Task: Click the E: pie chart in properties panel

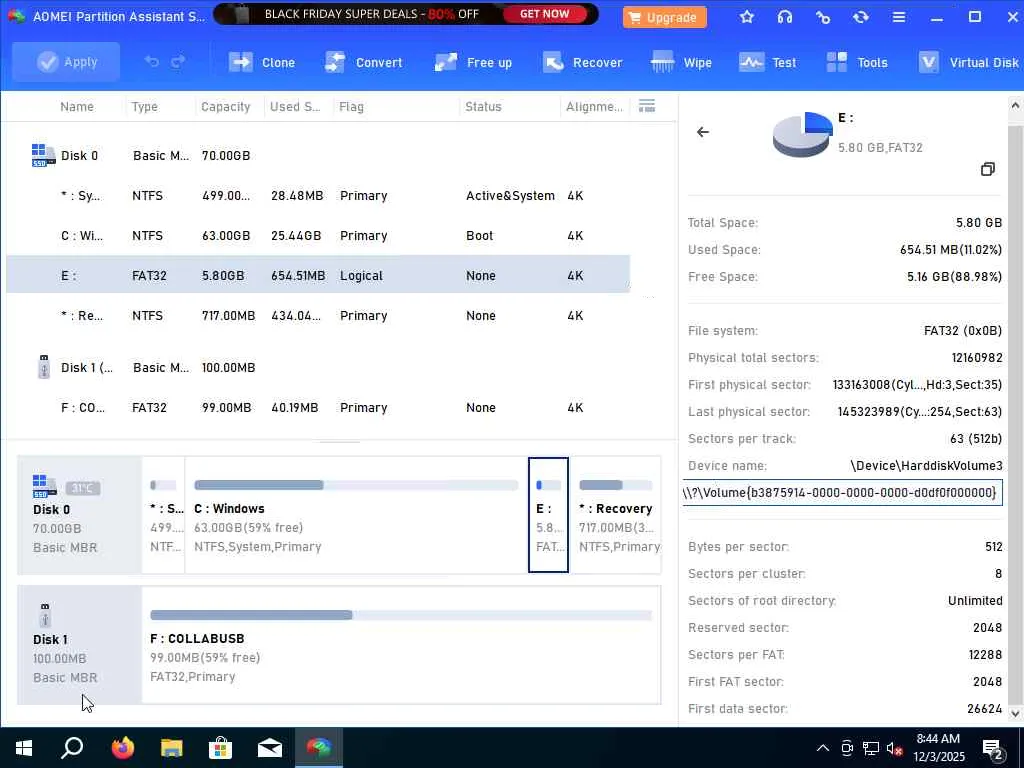Action: point(803,135)
